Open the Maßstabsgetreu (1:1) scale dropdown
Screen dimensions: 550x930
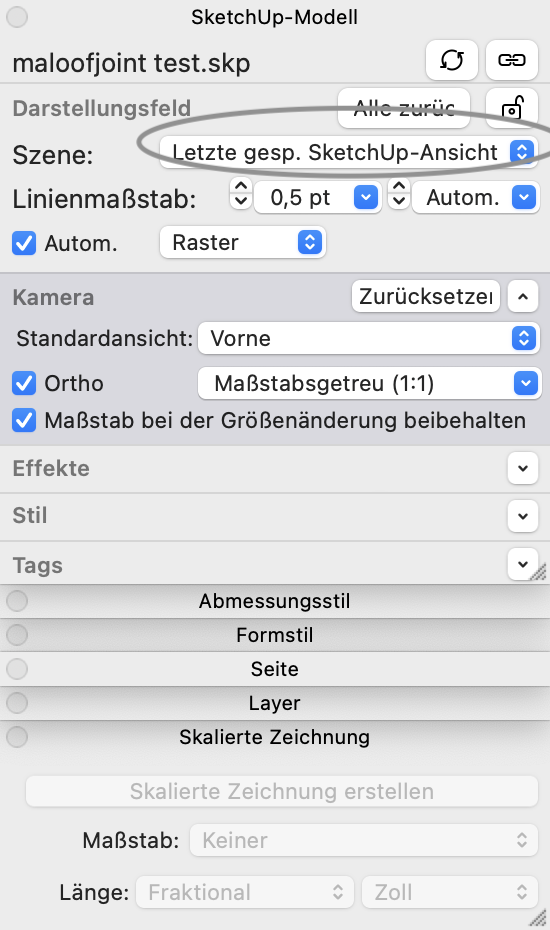coord(368,383)
